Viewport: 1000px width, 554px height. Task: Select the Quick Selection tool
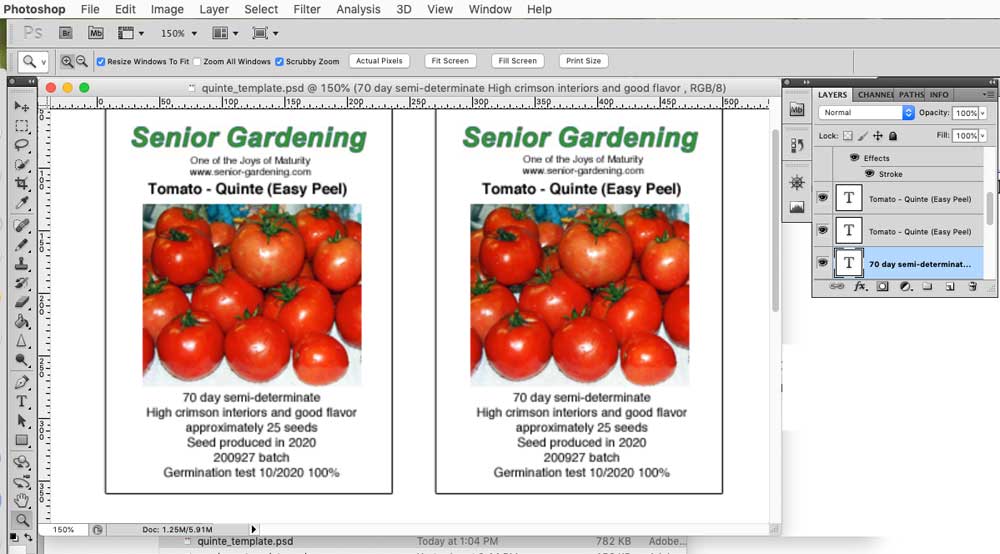coord(22,164)
